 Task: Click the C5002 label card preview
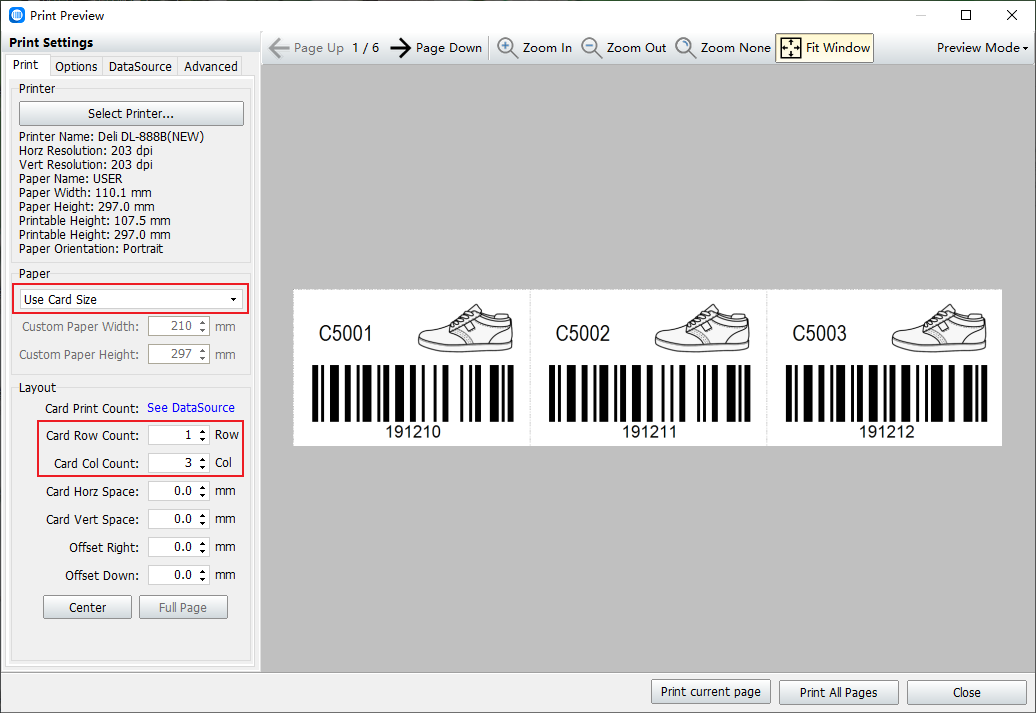[648, 367]
